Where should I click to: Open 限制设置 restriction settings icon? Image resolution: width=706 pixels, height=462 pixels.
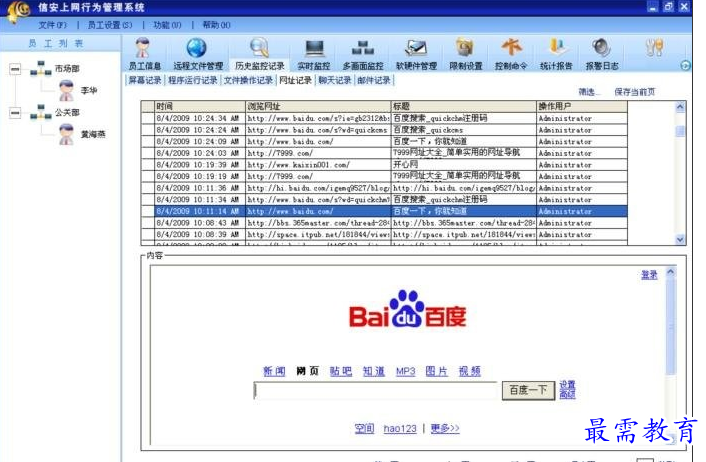pos(466,54)
